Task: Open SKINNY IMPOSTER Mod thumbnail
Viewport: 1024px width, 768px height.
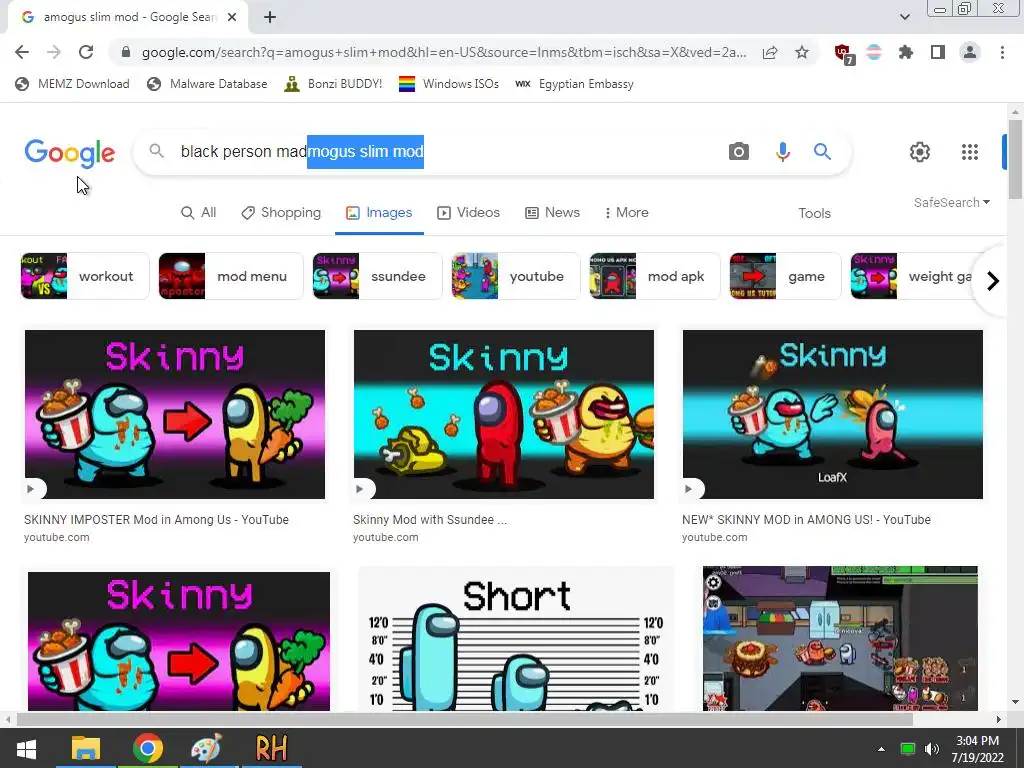Action: [x=175, y=414]
